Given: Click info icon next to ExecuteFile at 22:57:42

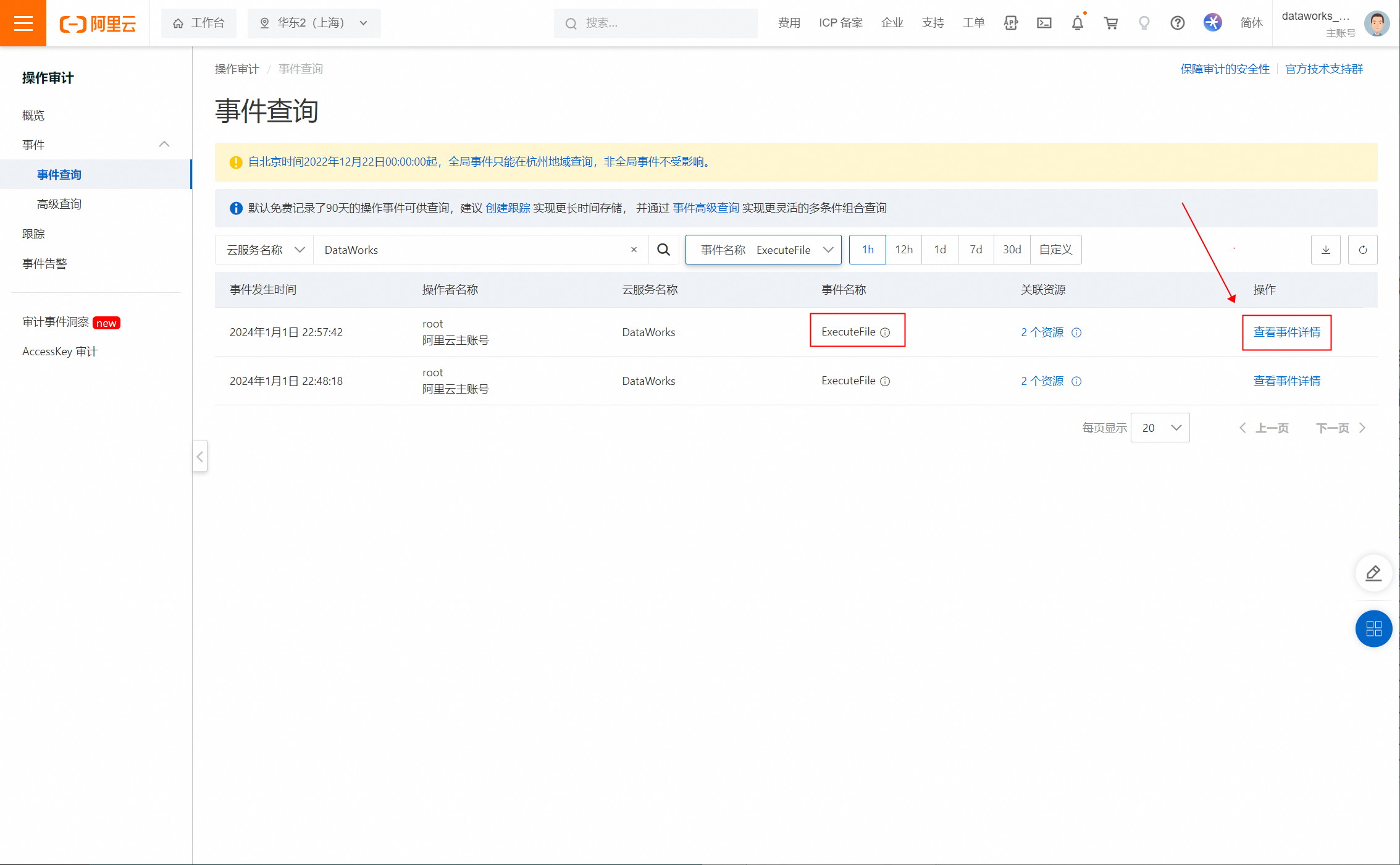Looking at the screenshot, I should pos(885,332).
